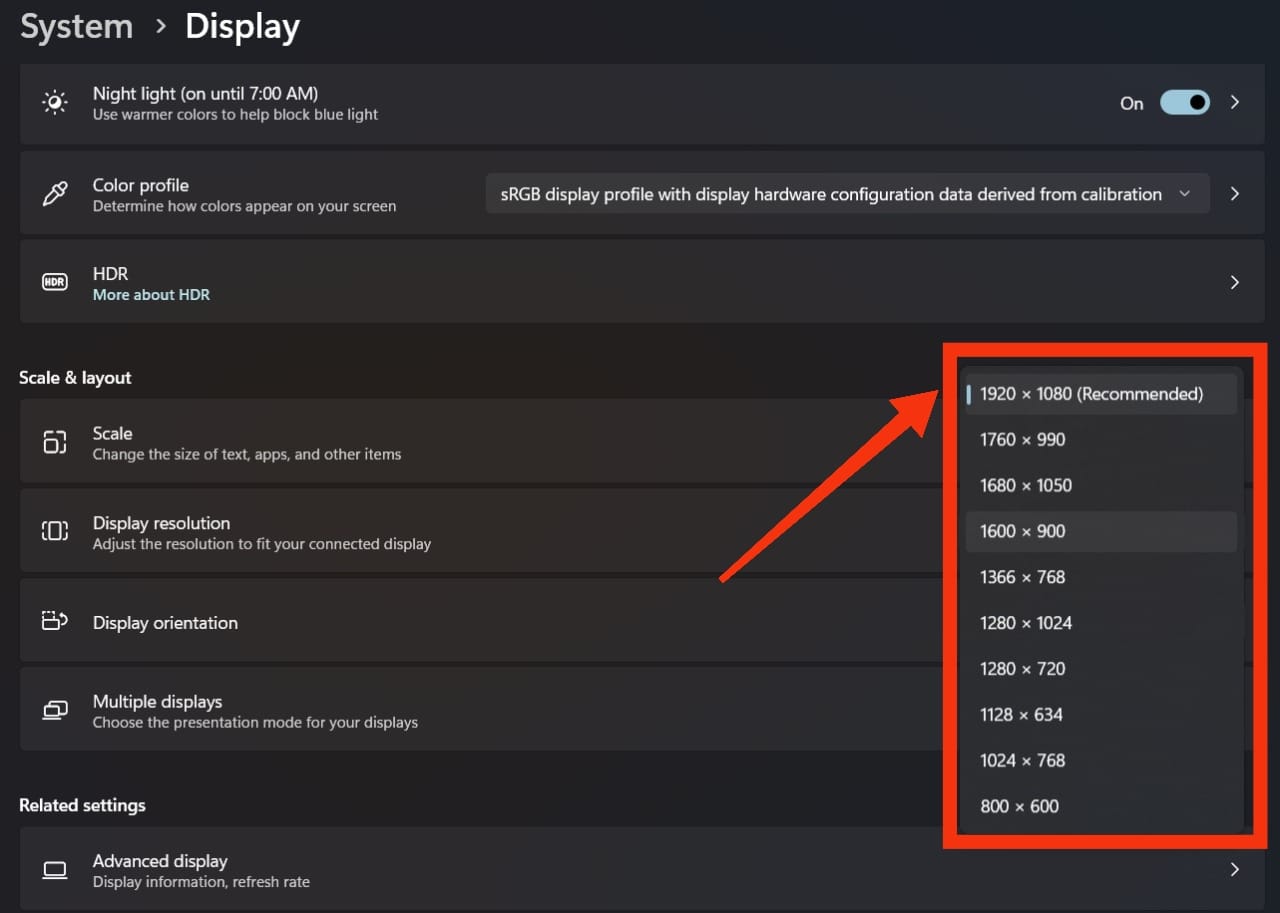Choose 1920 × 1080 (Recommended) option
The height and width of the screenshot is (913, 1280).
pyautogui.click(x=1101, y=394)
